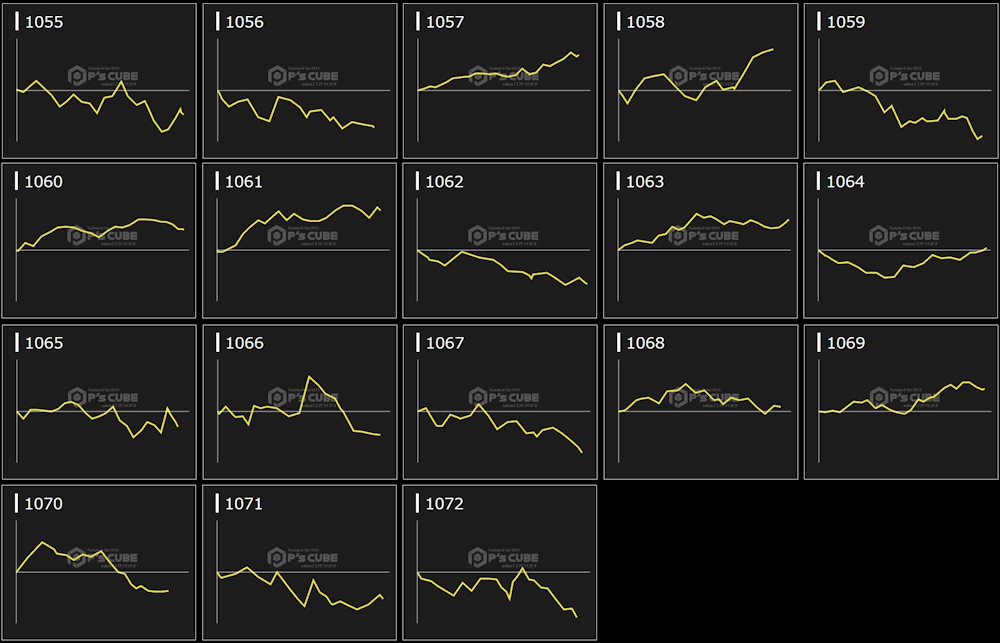Open the last graph, numbered 1072

point(500,563)
